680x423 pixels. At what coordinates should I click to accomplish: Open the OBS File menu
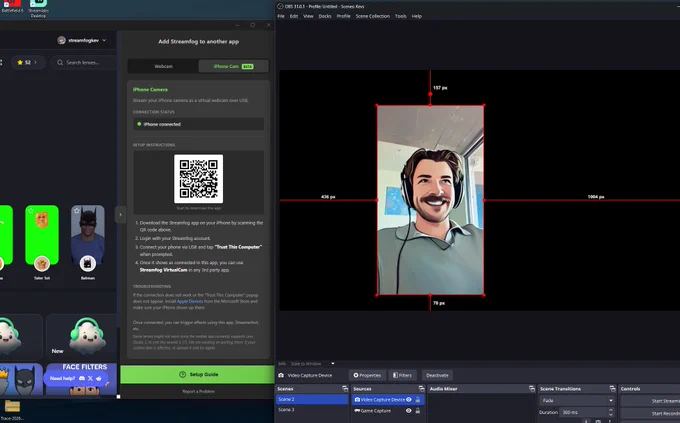[281, 16]
